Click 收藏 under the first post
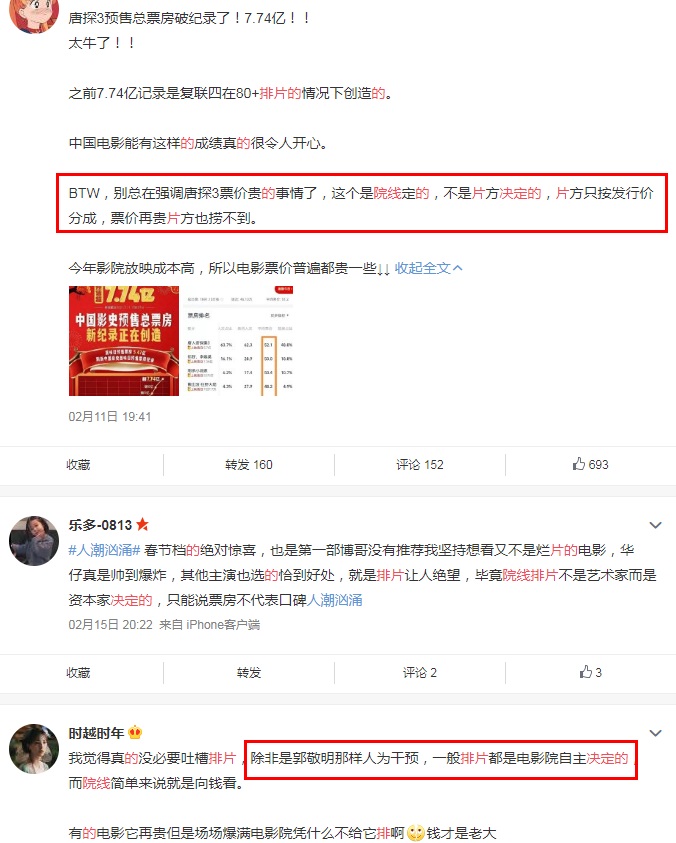The height and width of the screenshot is (843, 676). 78,465
